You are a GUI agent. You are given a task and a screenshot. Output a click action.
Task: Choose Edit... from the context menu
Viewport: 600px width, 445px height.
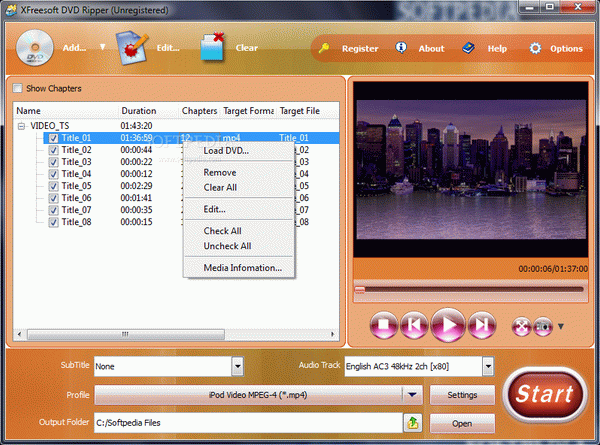point(239,209)
